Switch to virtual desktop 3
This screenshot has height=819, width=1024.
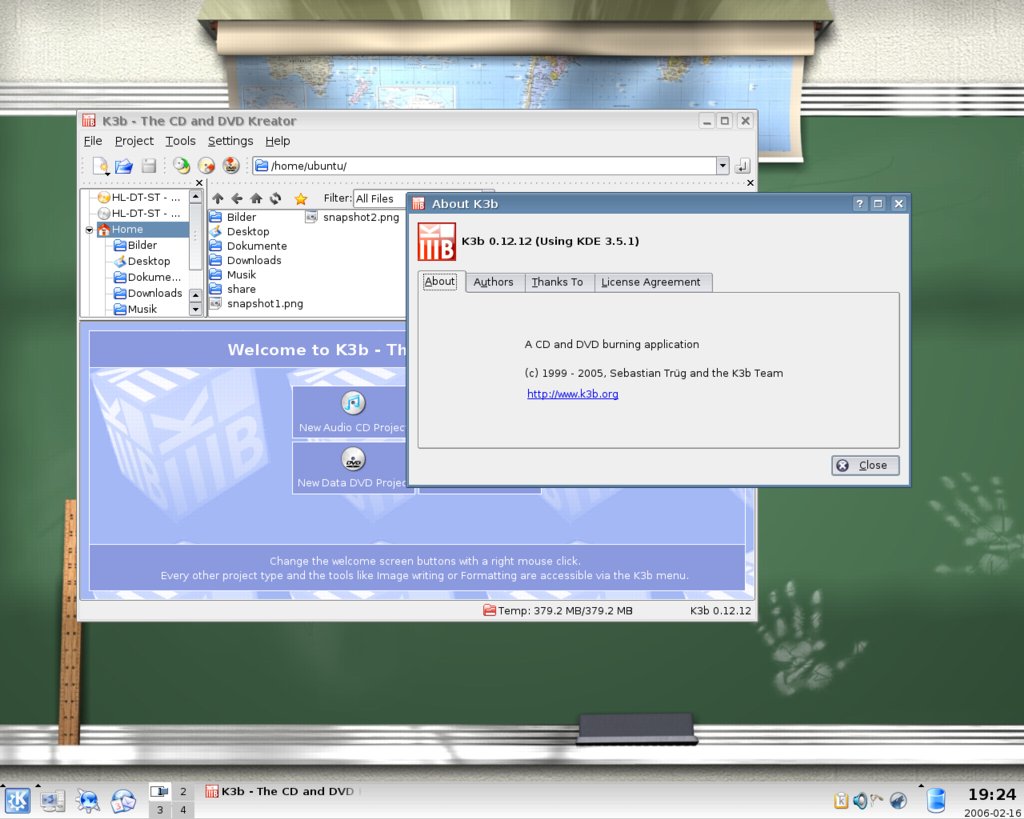[x=160, y=810]
